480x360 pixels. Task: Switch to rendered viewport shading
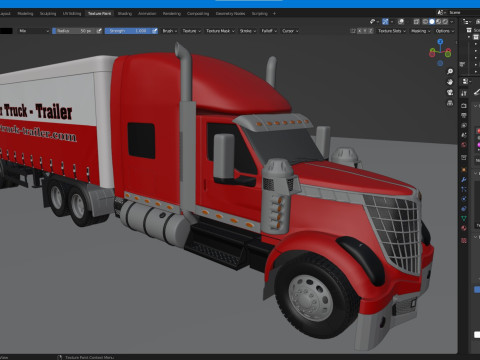[445, 22]
